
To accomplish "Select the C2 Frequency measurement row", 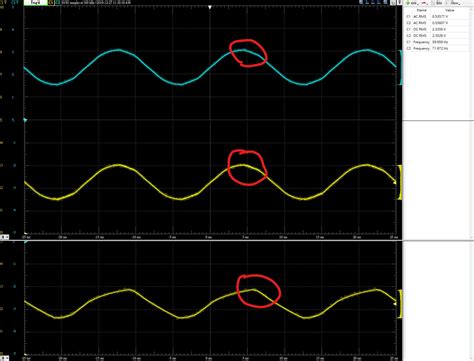I will 437,49.
